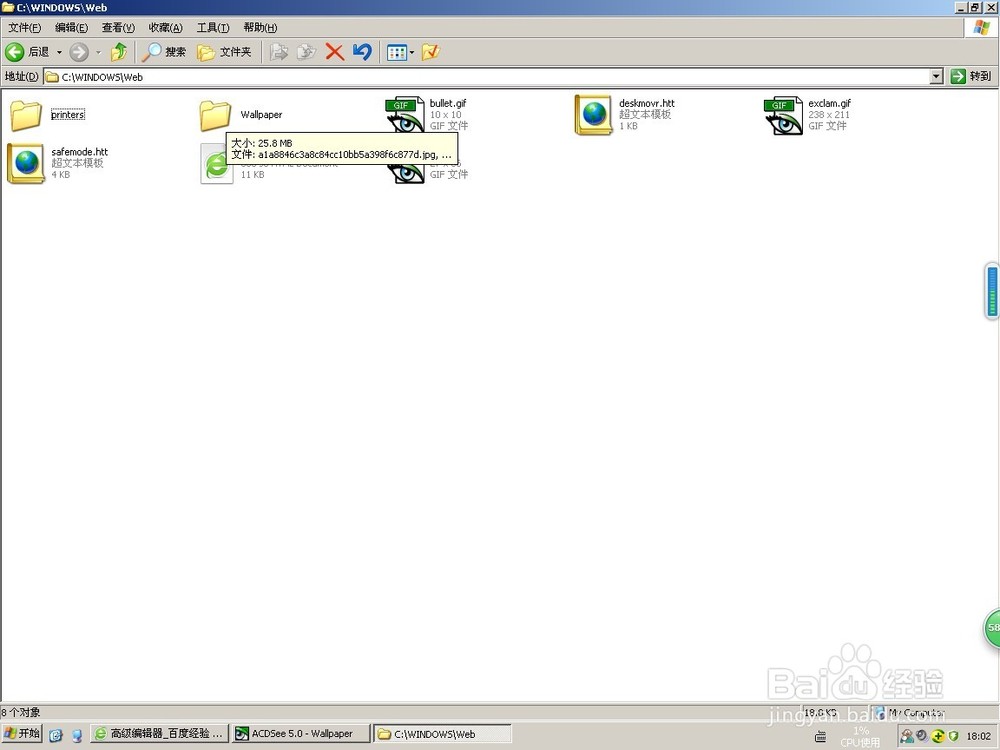Open the forward history dropdown arrow
This screenshot has width=1000, height=750.
(98, 52)
